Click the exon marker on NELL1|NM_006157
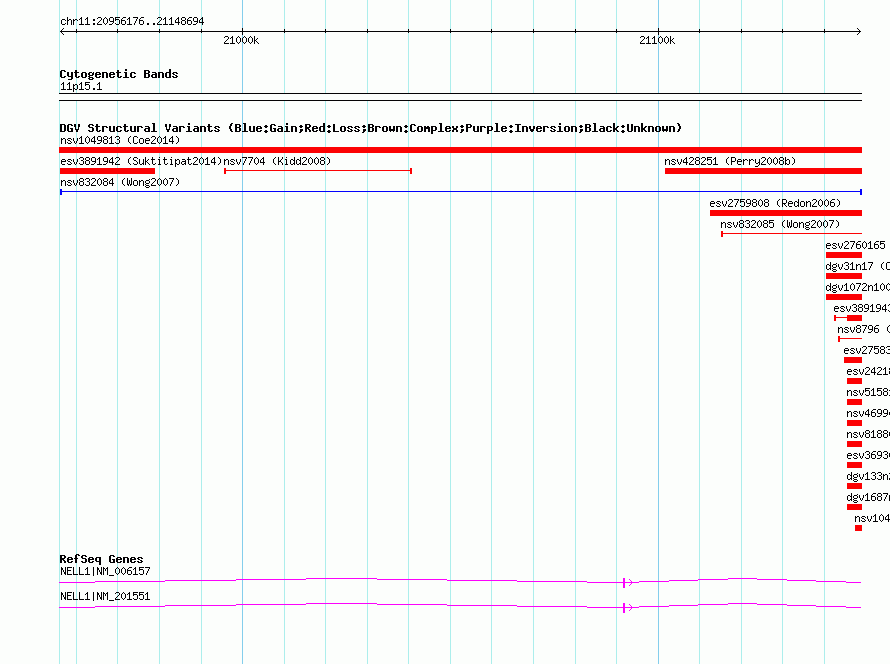 point(625,582)
